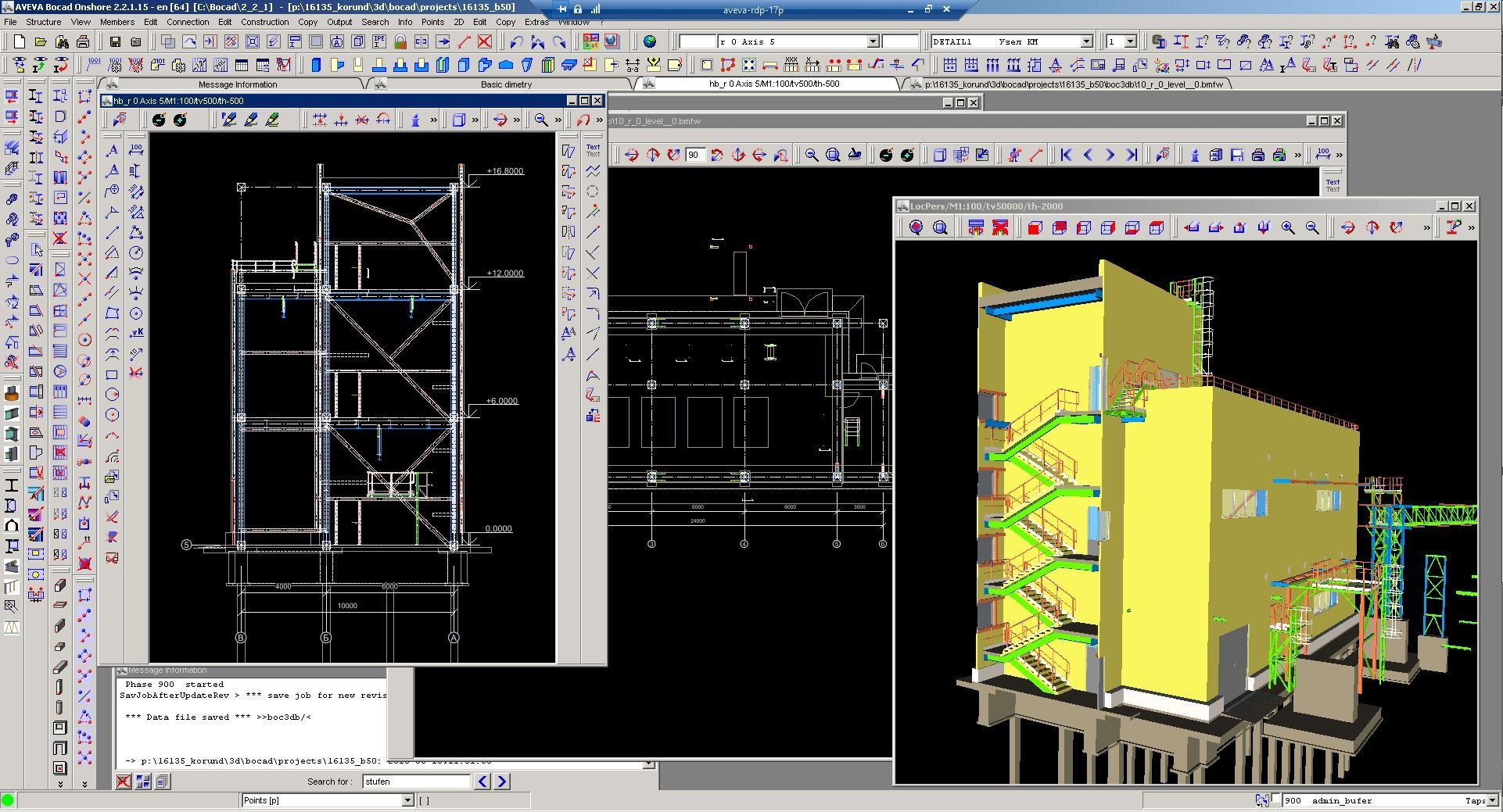Click next search result arrow button
The image size is (1503, 812).
tap(502, 781)
